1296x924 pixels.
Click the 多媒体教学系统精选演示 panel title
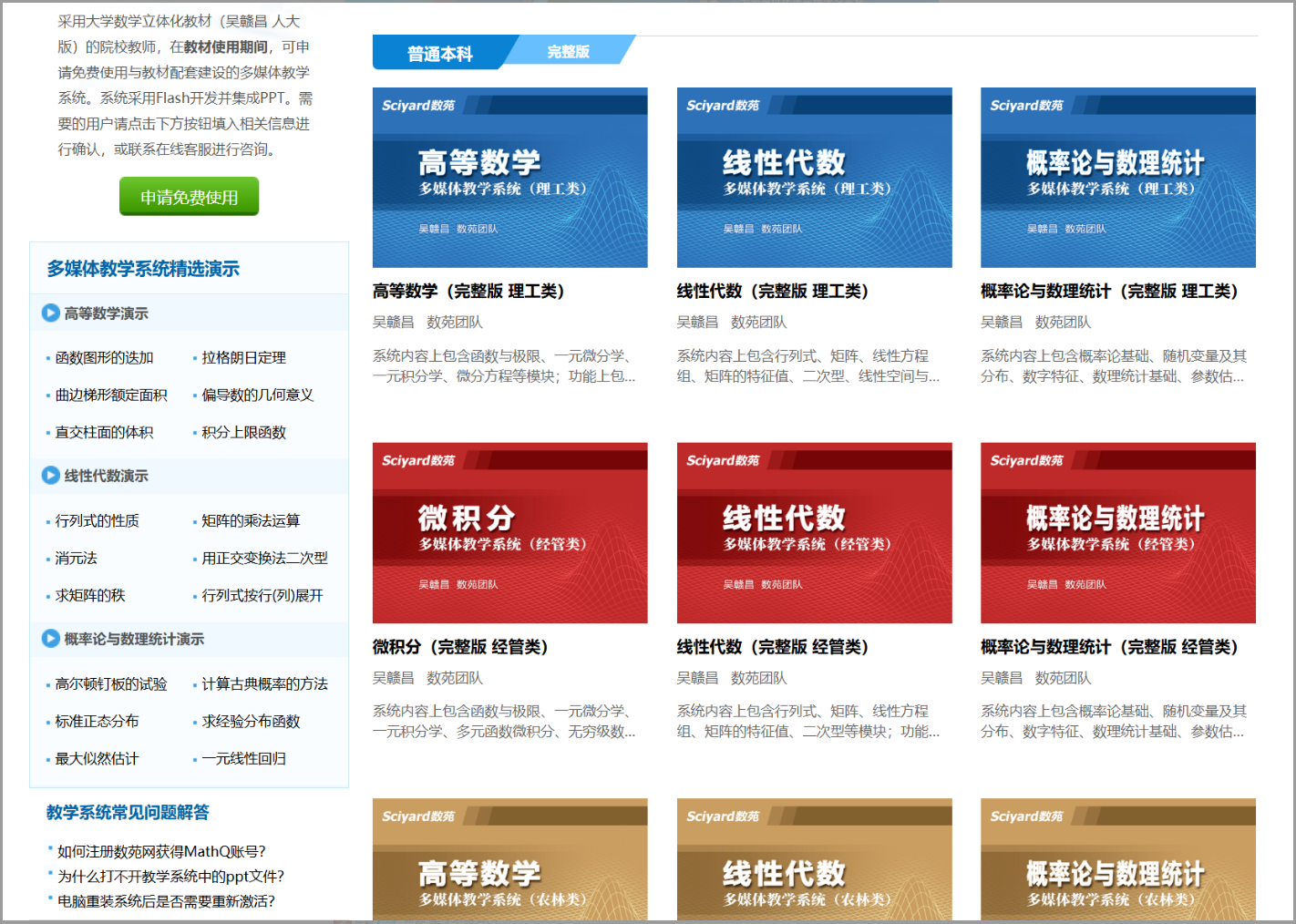pyautogui.click(x=143, y=269)
